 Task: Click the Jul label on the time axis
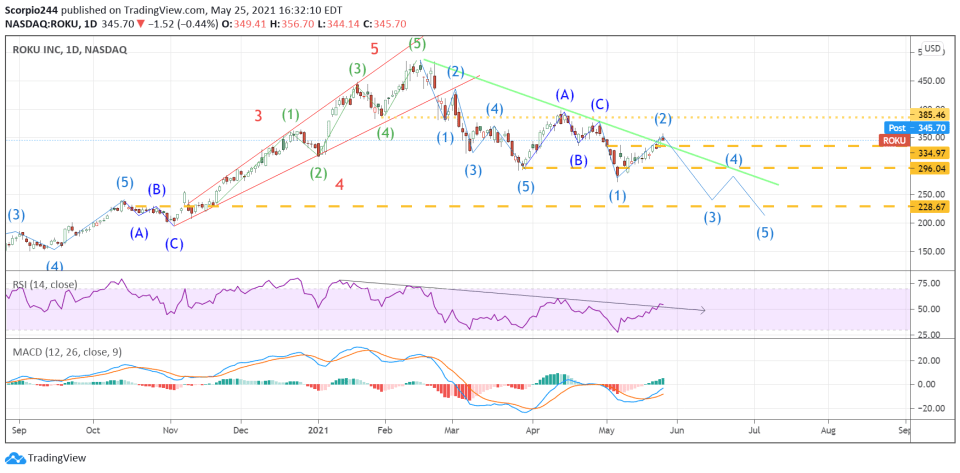point(754,431)
